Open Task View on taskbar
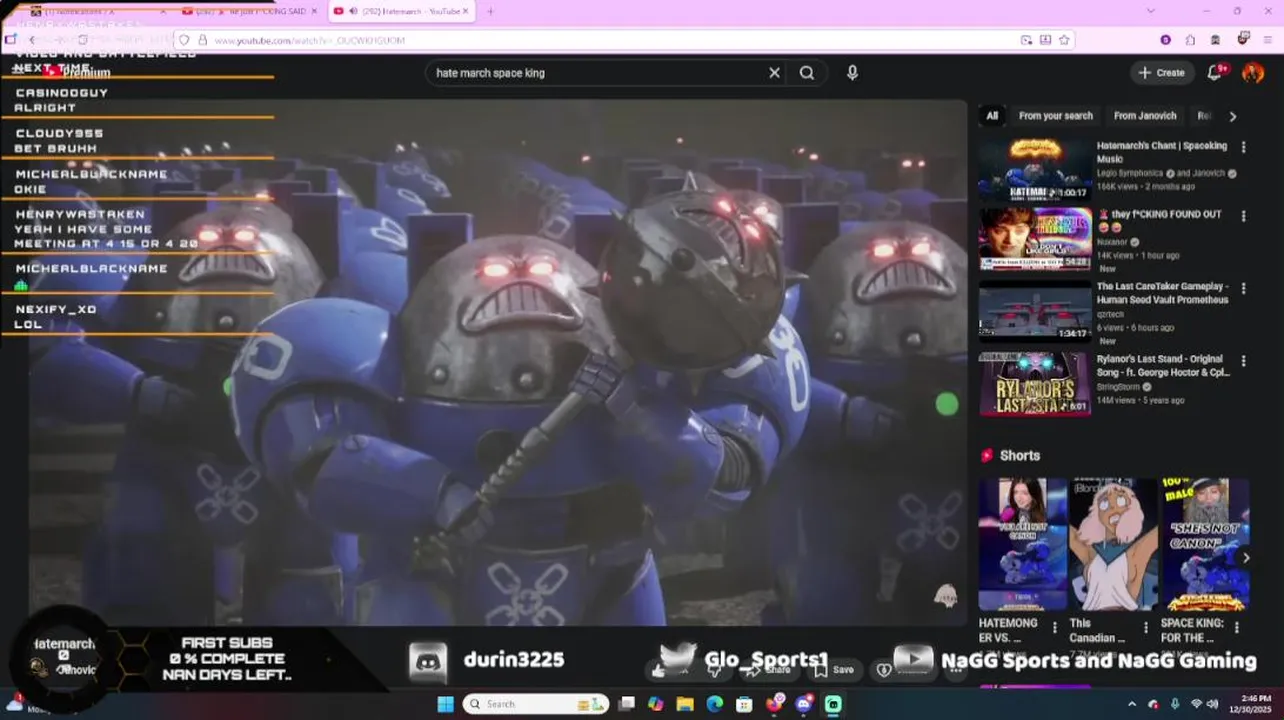 pos(626,704)
